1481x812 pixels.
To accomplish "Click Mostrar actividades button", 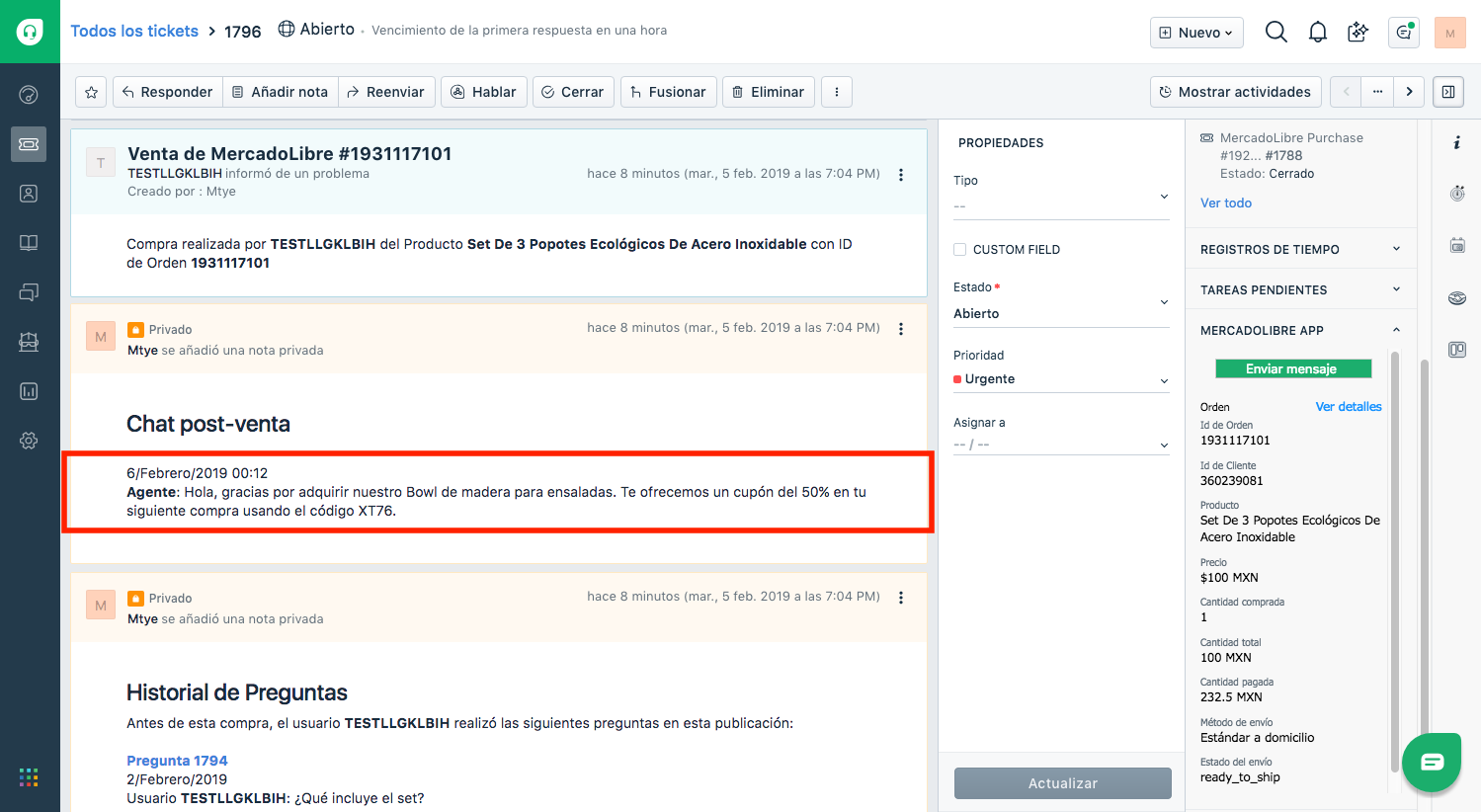I will pyautogui.click(x=1236, y=92).
